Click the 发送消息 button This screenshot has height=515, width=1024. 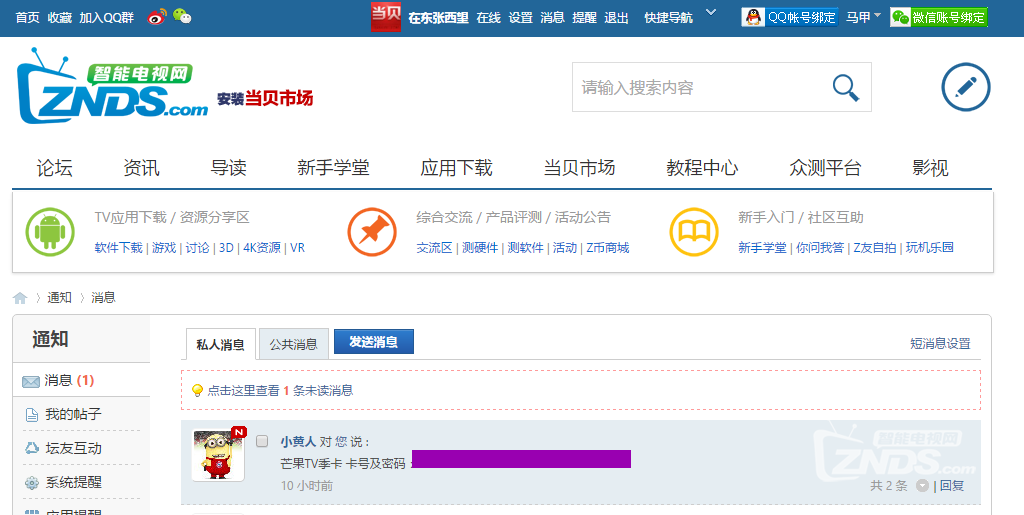pyautogui.click(x=374, y=341)
